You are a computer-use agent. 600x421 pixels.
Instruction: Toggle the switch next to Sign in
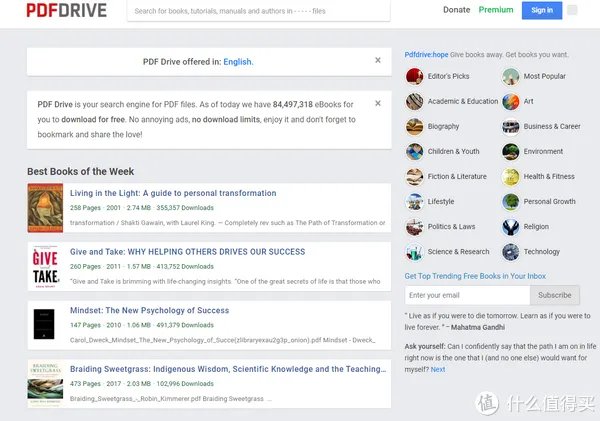click(x=572, y=10)
